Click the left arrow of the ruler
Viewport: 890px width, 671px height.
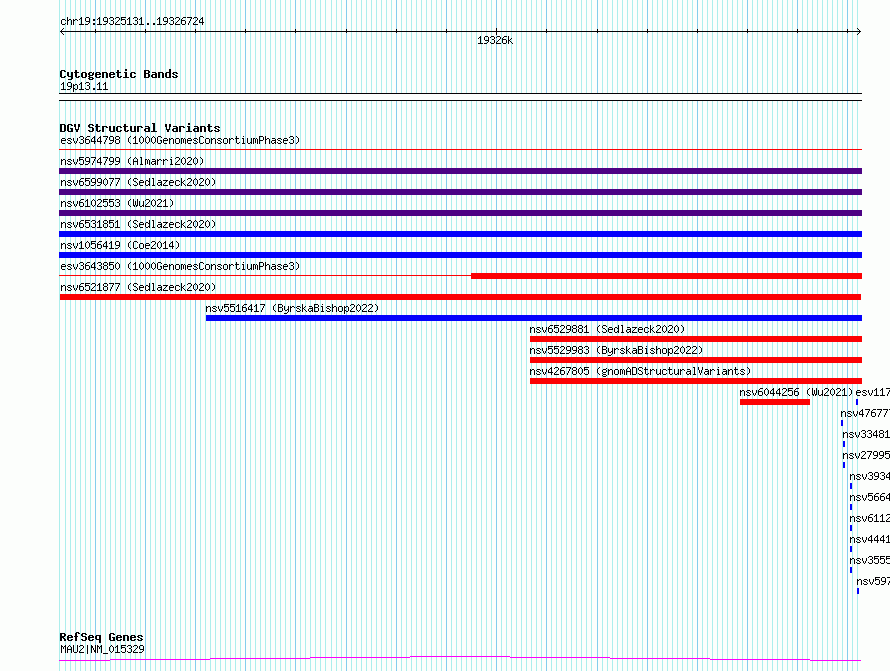click(62, 32)
